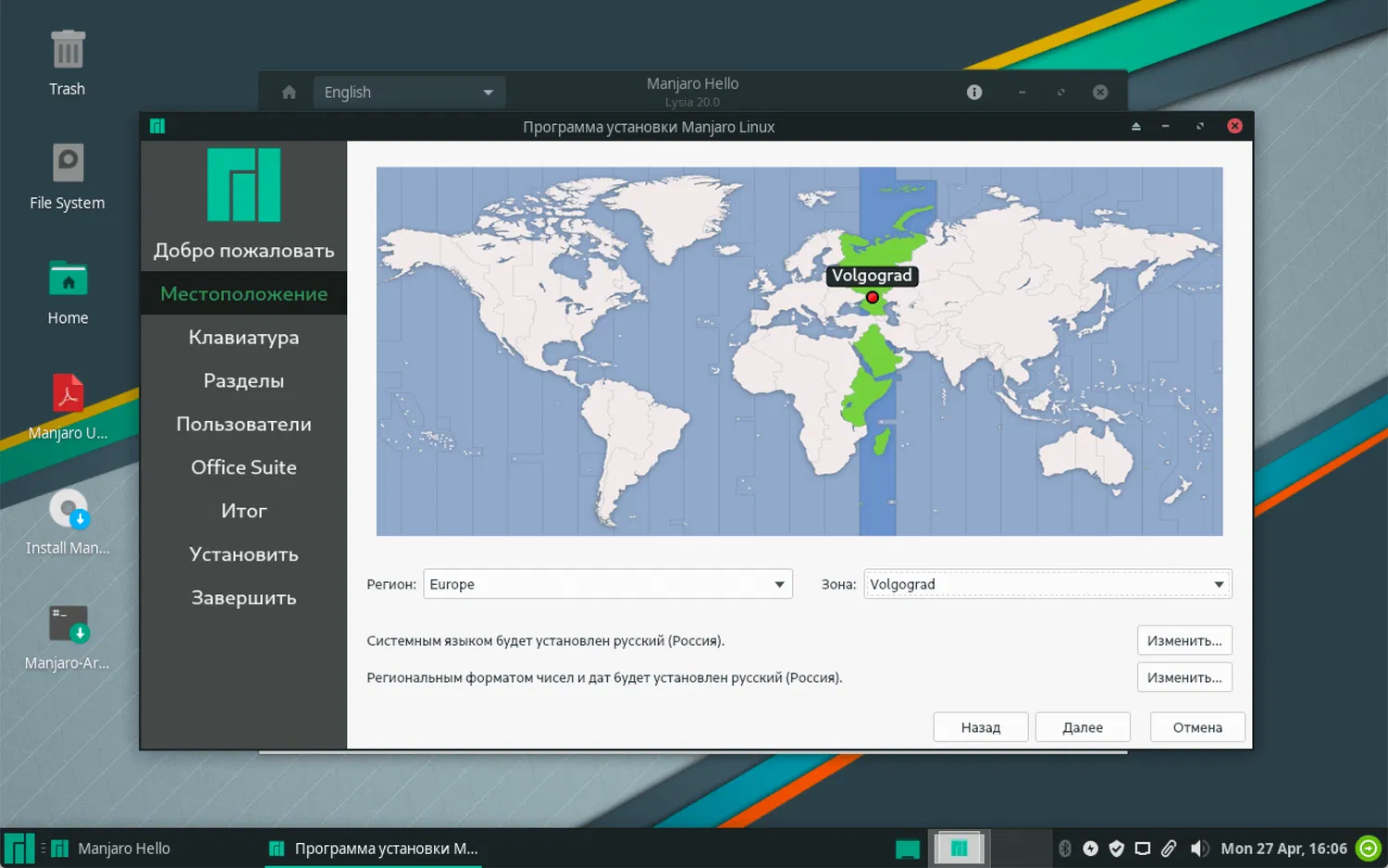Close the Manjaro Linux installer window
The image size is (1388, 868).
[x=1234, y=126]
